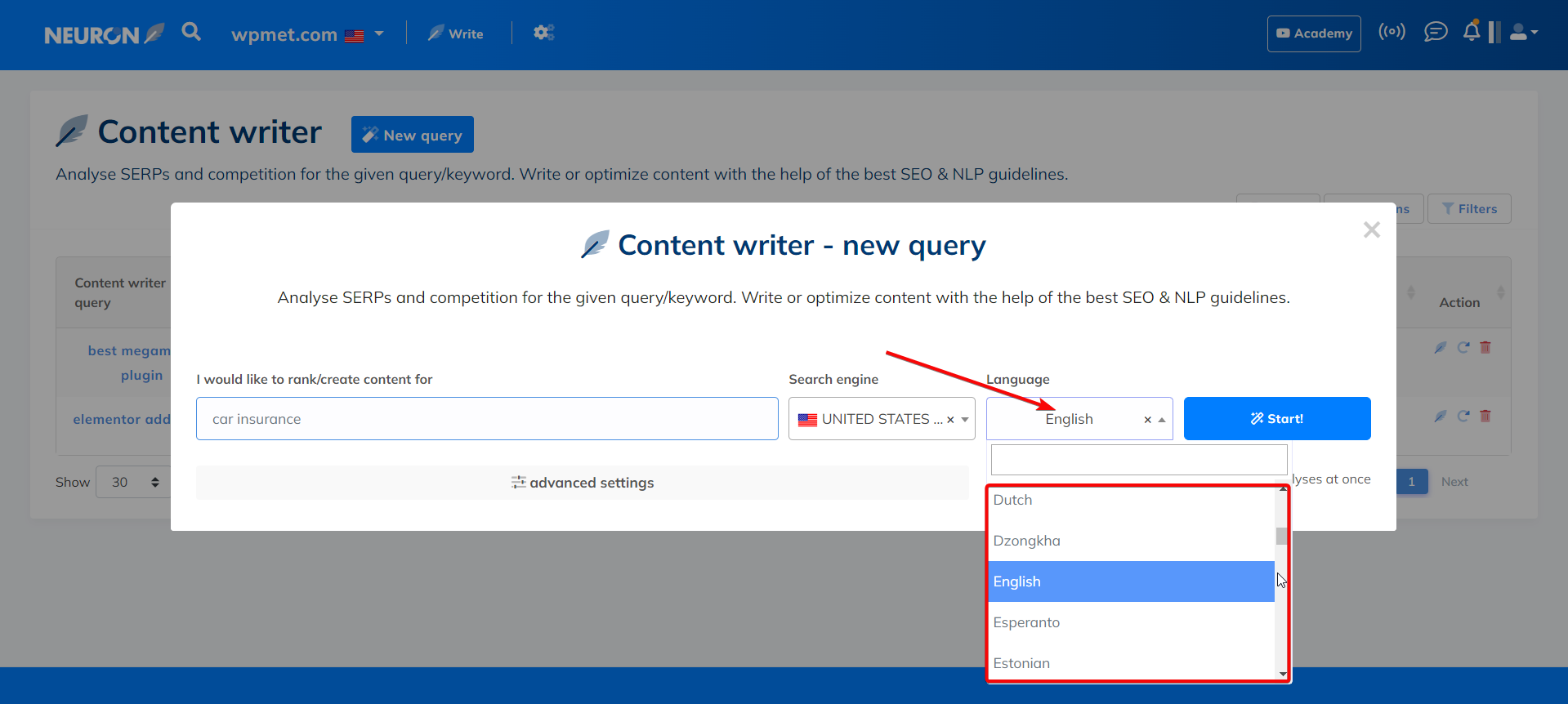Expand advanced settings
The image size is (1568, 704).
point(583,483)
